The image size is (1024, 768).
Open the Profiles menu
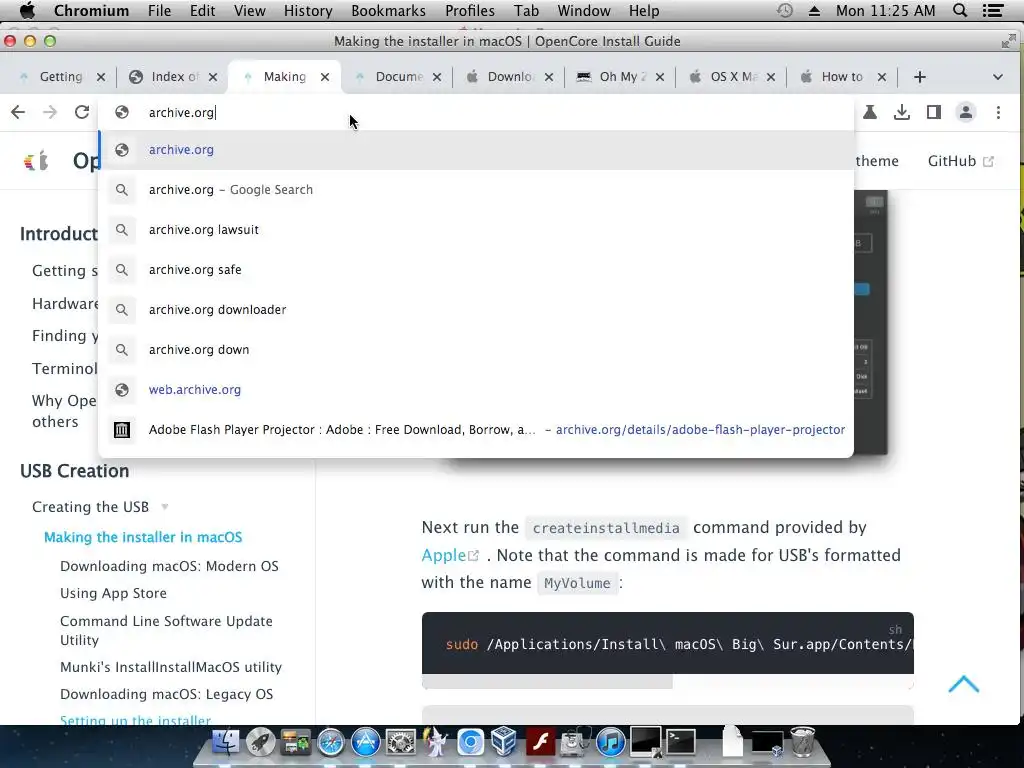tap(470, 10)
